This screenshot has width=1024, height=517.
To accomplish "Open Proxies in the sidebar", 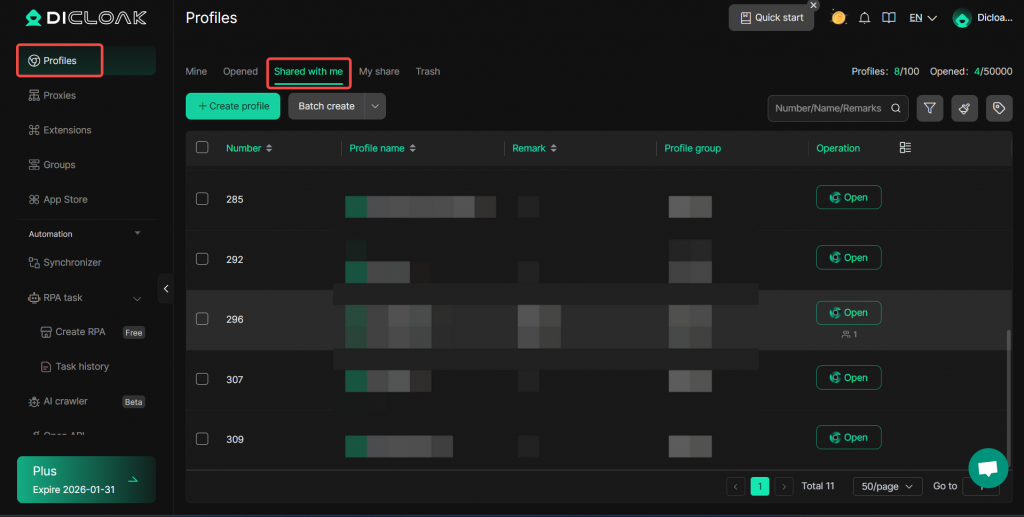I will pos(59,96).
